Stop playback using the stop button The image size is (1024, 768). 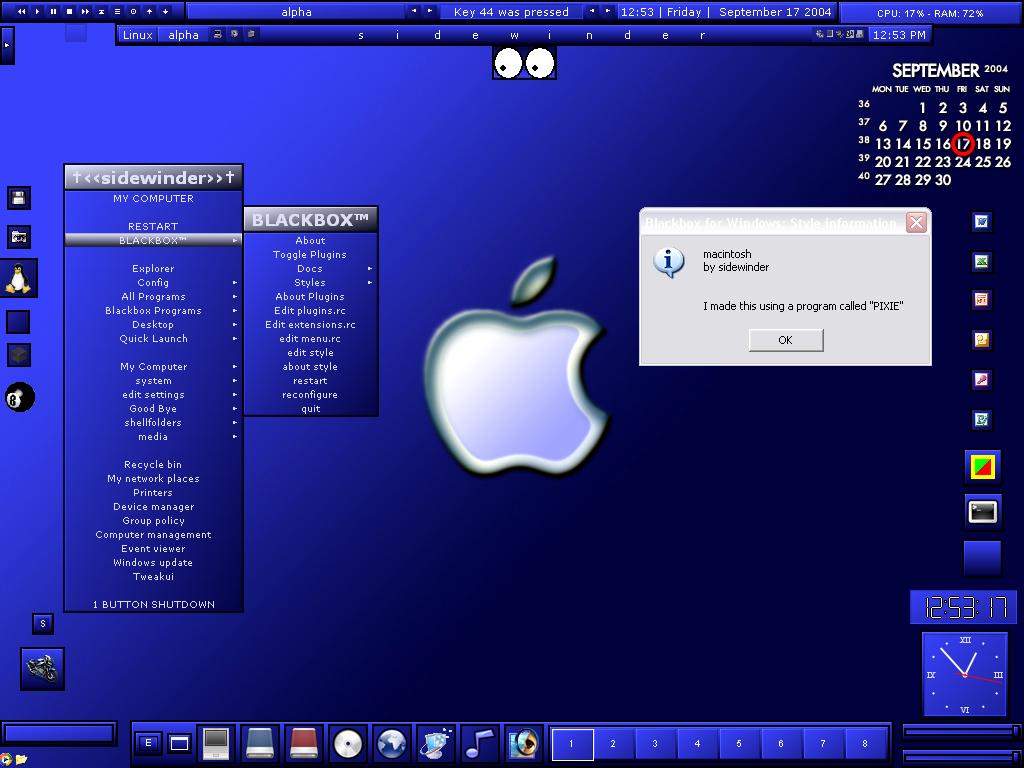(69, 11)
